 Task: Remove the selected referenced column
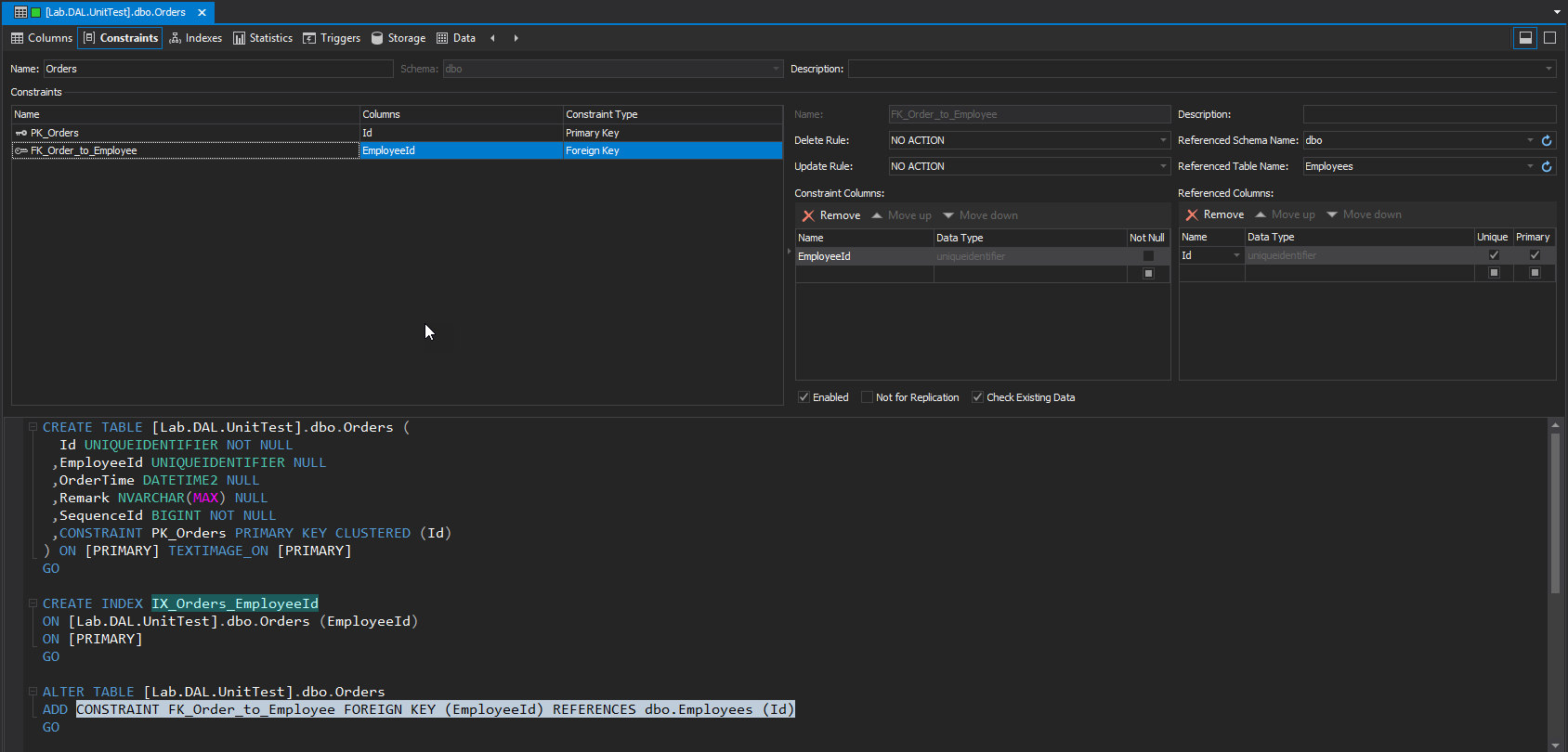(x=1215, y=214)
